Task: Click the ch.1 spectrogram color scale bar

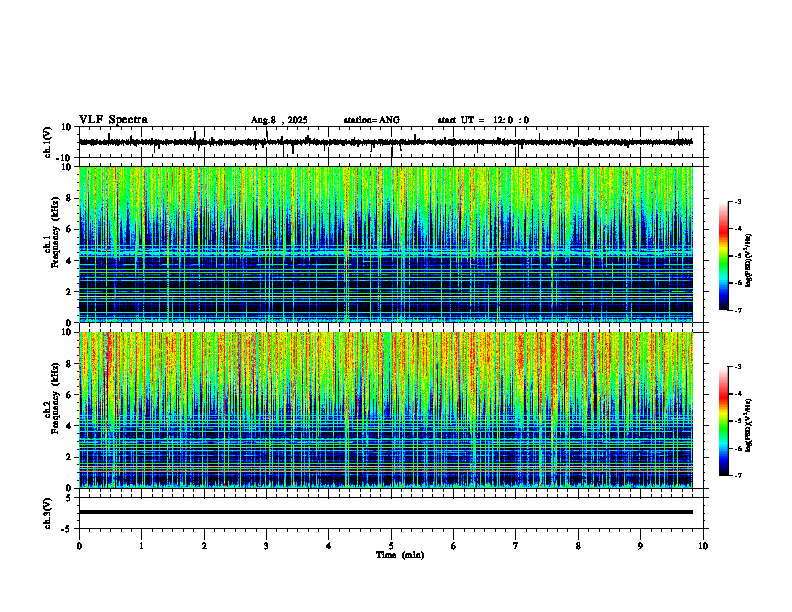Action: (x=723, y=256)
